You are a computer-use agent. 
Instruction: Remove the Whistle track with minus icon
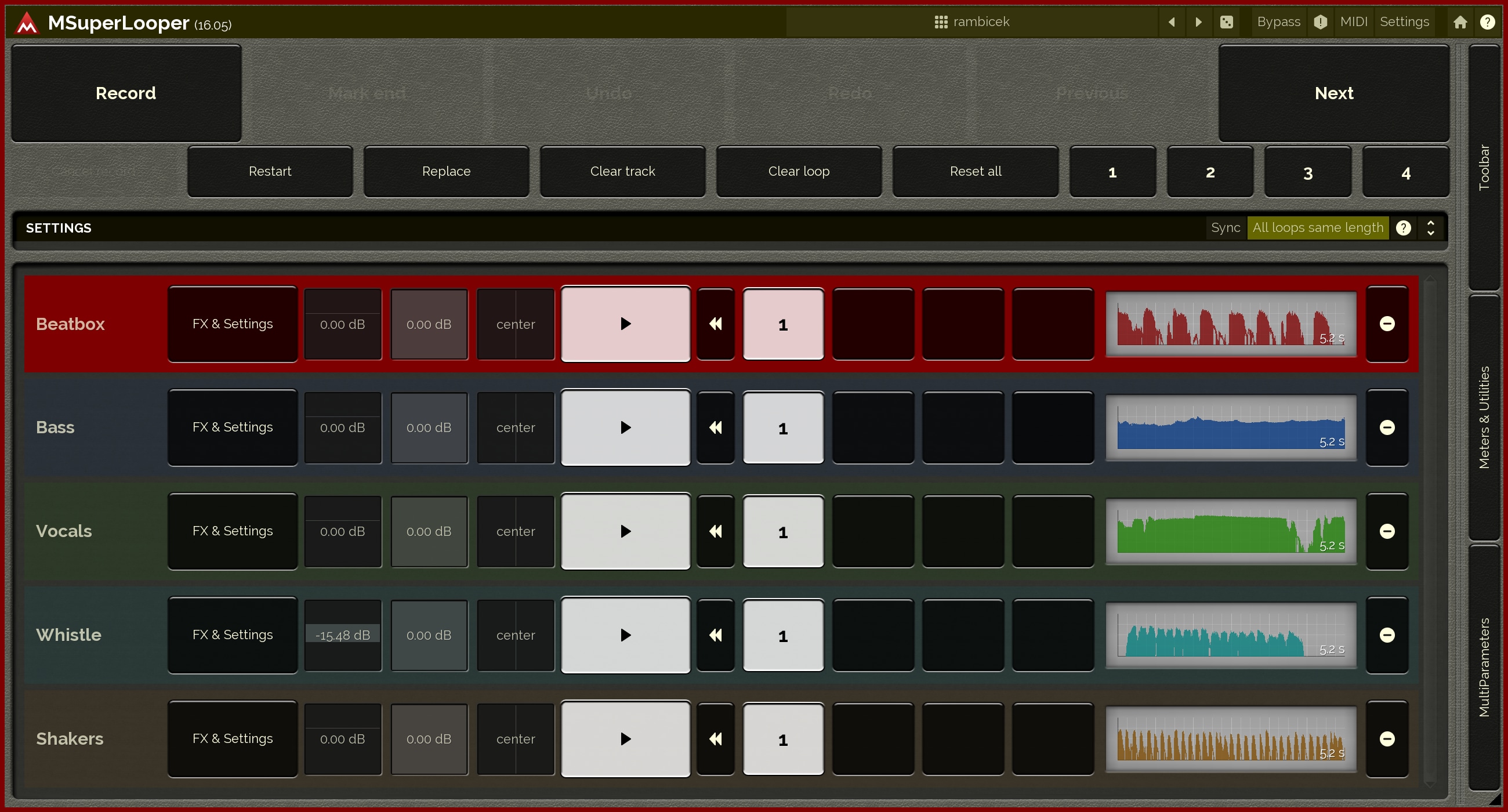point(1387,635)
